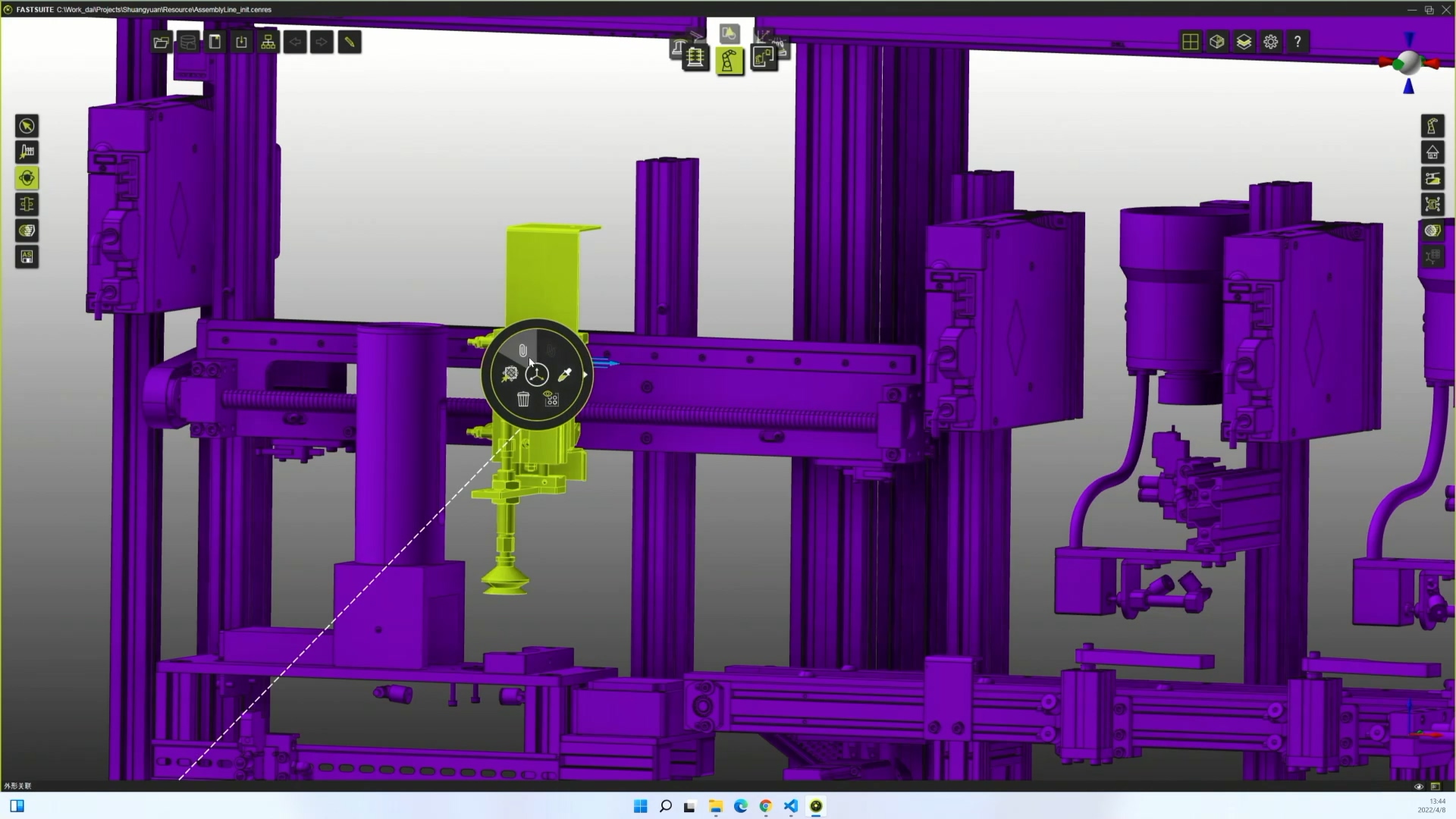The height and width of the screenshot is (819, 1456).
Task: Open the layers stack dropdown top right
Action: (x=1244, y=42)
